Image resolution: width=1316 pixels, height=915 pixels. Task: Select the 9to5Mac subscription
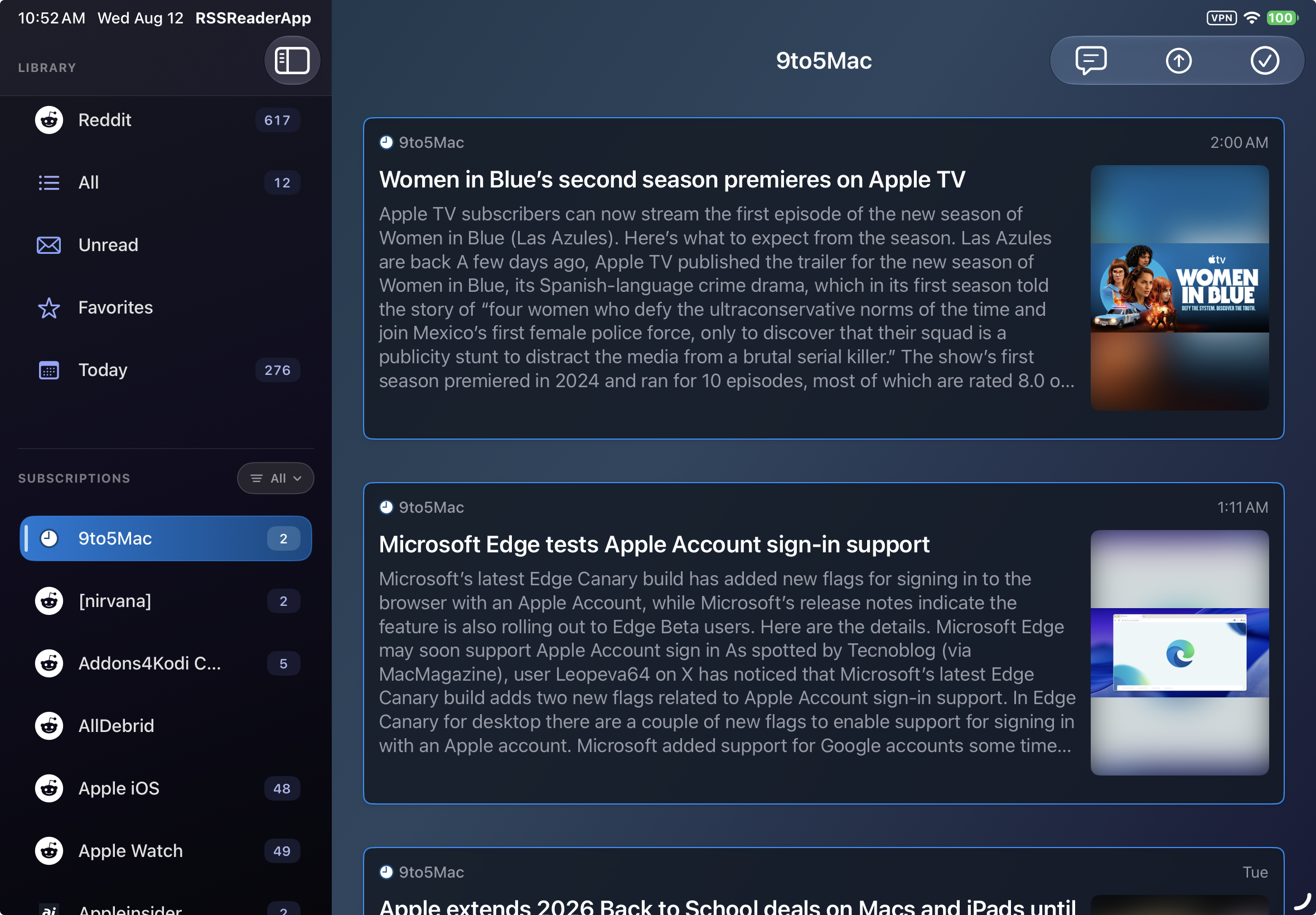(x=166, y=538)
